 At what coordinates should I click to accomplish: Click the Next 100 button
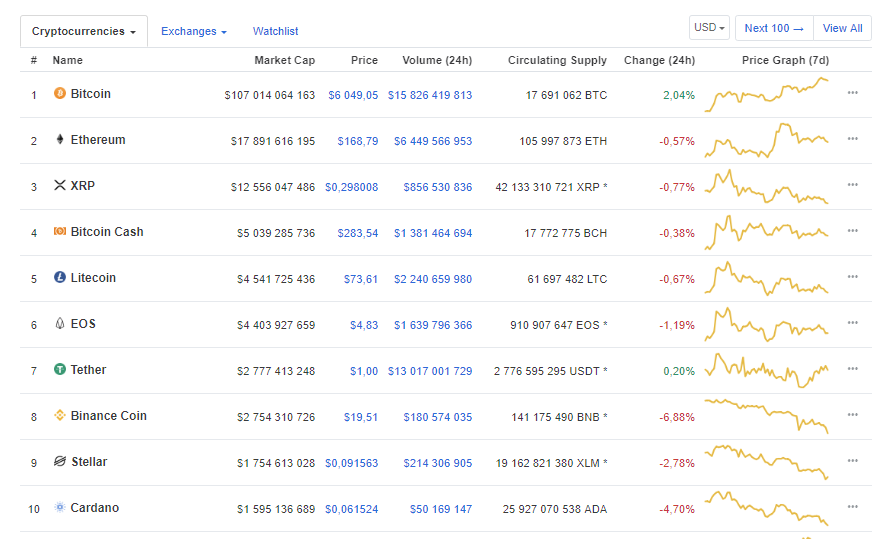point(774,28)
